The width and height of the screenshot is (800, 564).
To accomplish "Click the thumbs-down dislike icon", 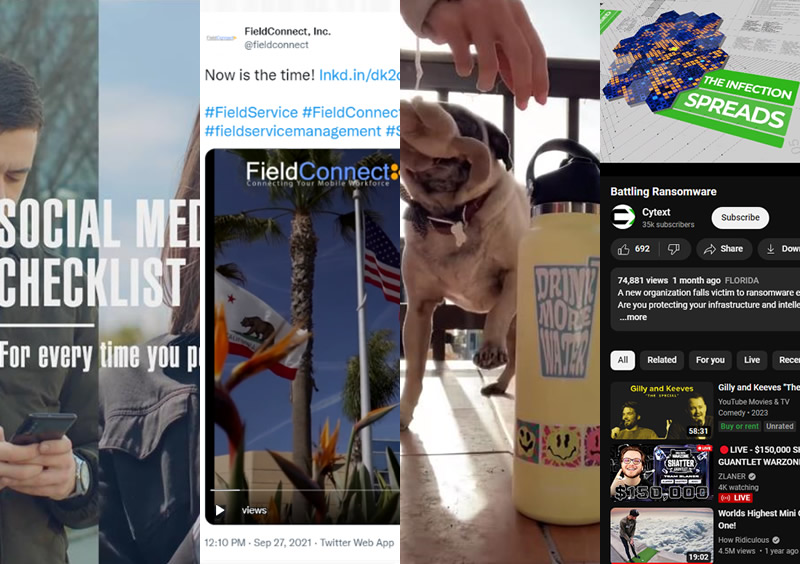I will coord(673,249).
